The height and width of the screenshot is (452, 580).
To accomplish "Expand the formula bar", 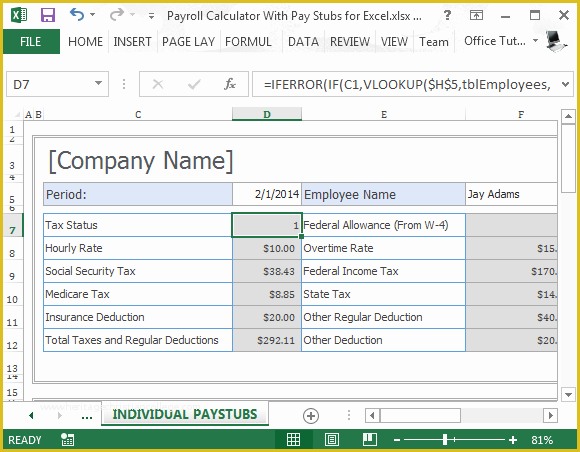I will click(566, 84).
